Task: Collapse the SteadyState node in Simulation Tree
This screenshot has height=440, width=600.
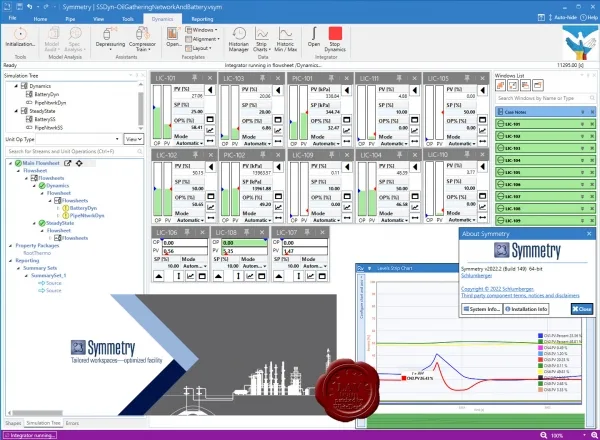Action: point(16,111)
